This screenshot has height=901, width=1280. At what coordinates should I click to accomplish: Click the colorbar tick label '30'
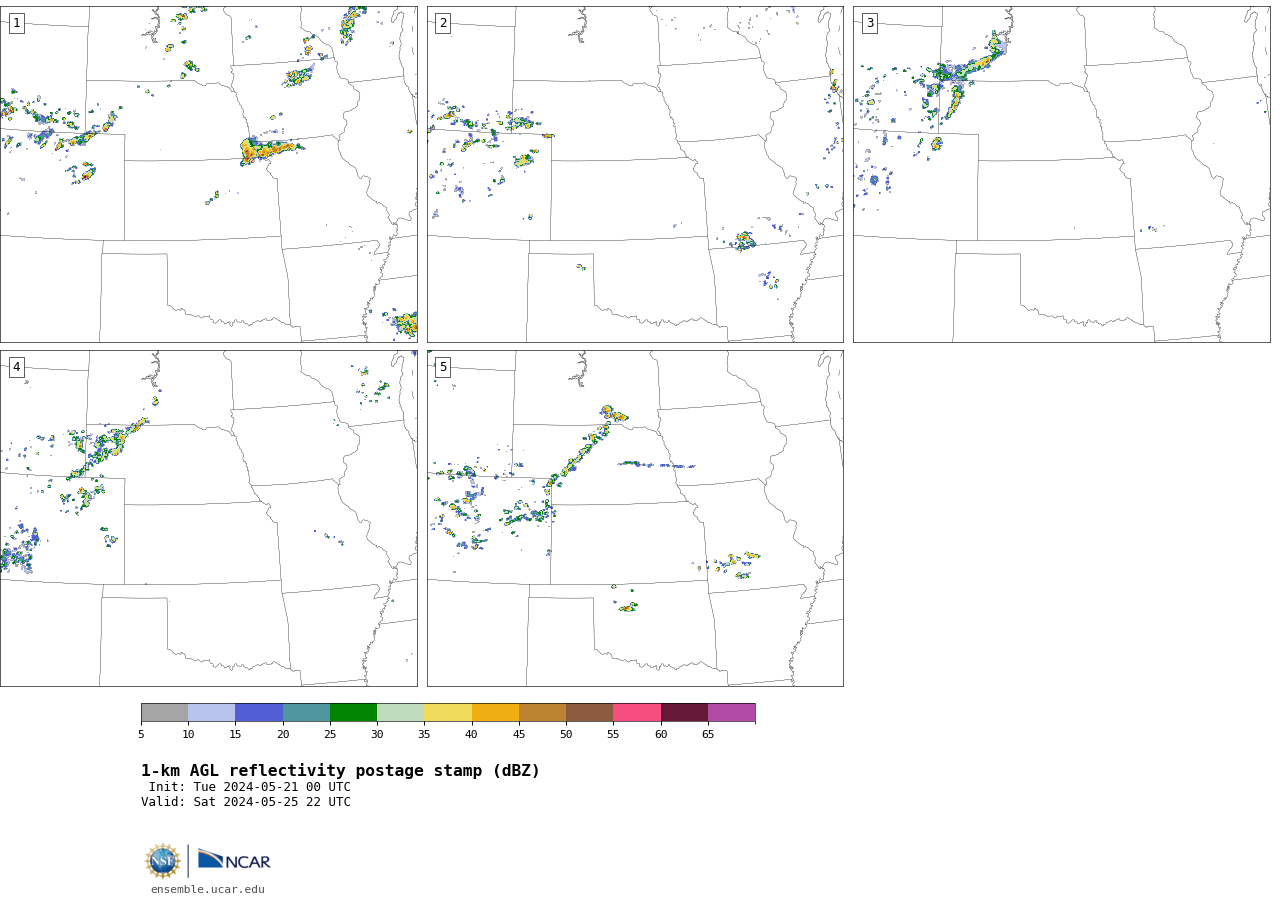coord(377,735)
